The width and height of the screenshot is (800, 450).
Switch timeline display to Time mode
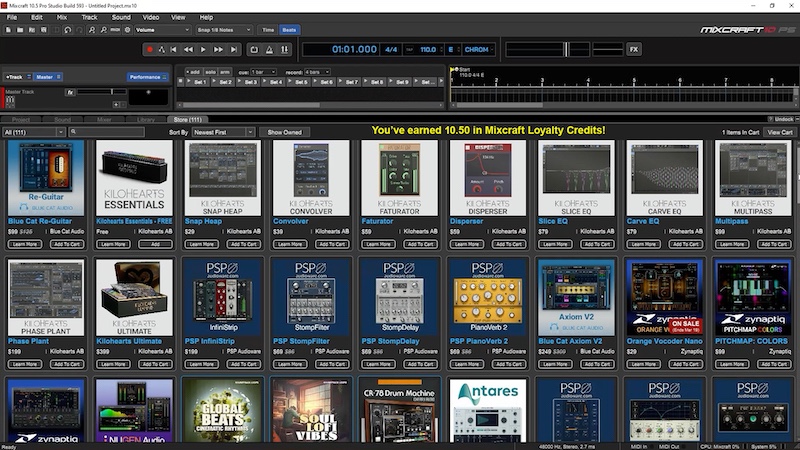point(268,30)
